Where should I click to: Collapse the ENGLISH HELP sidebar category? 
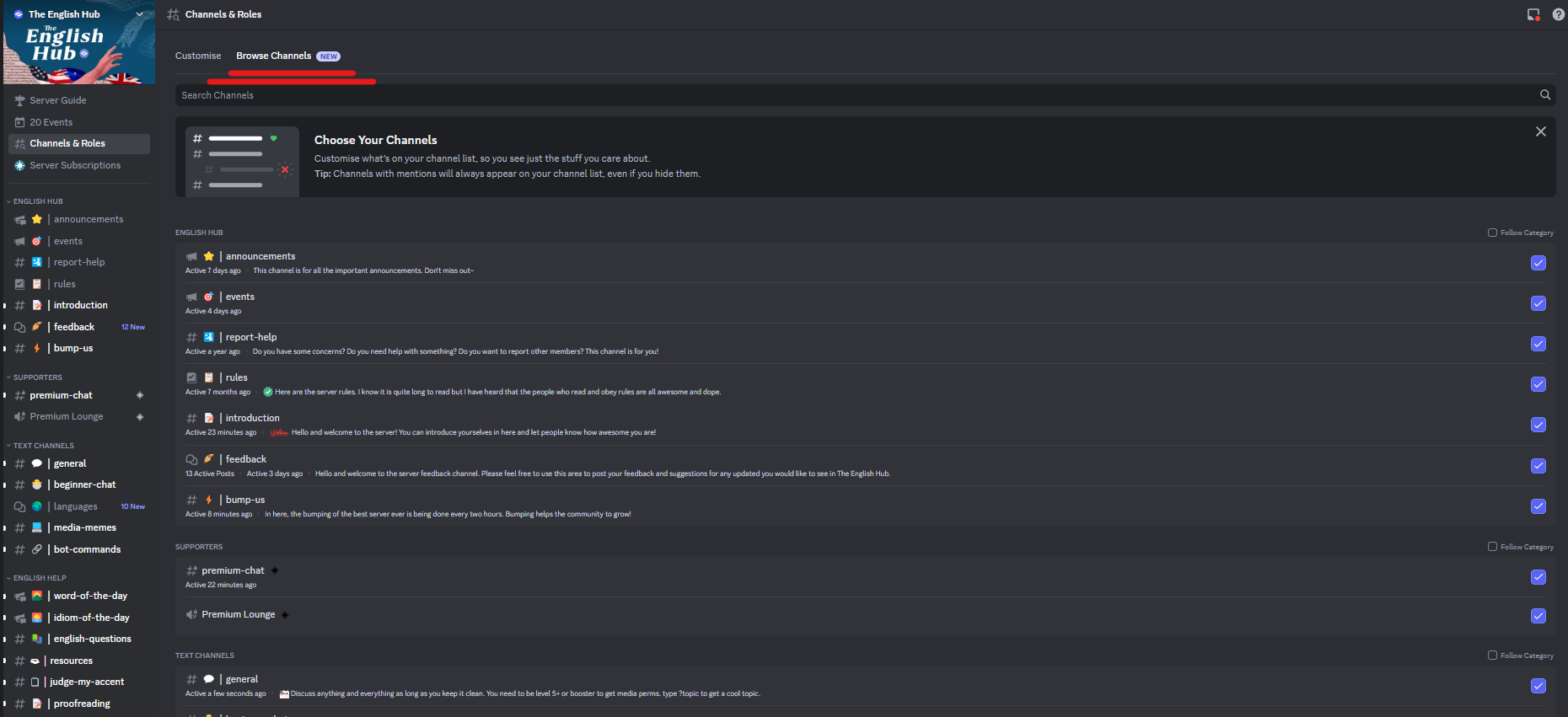(37, 578)
